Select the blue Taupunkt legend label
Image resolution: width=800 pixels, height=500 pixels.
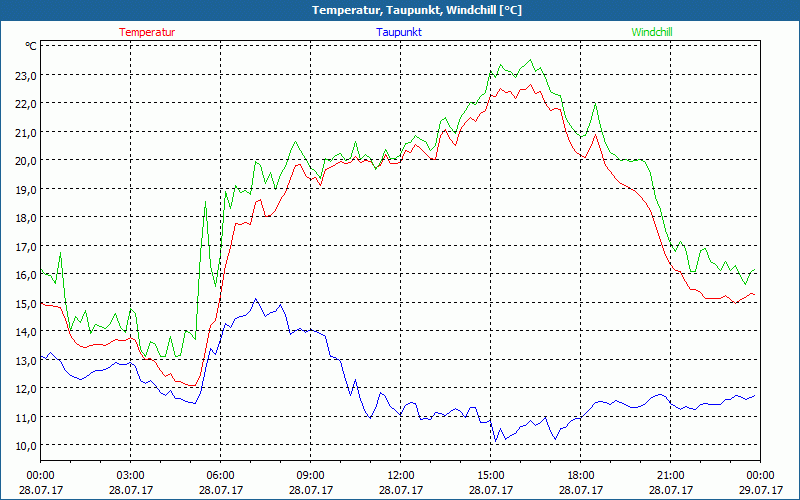[x=399, y=32]
